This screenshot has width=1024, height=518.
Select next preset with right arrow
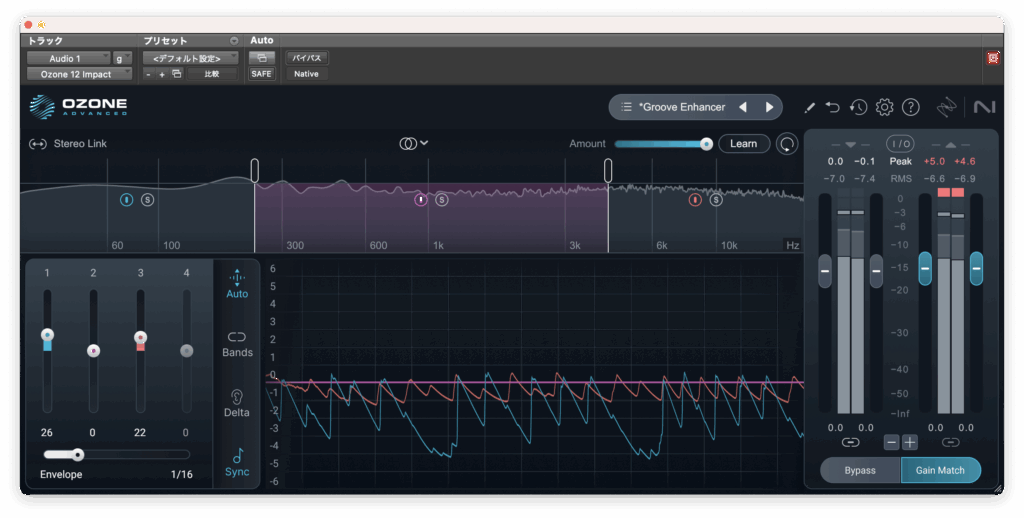tap(769, 107)
